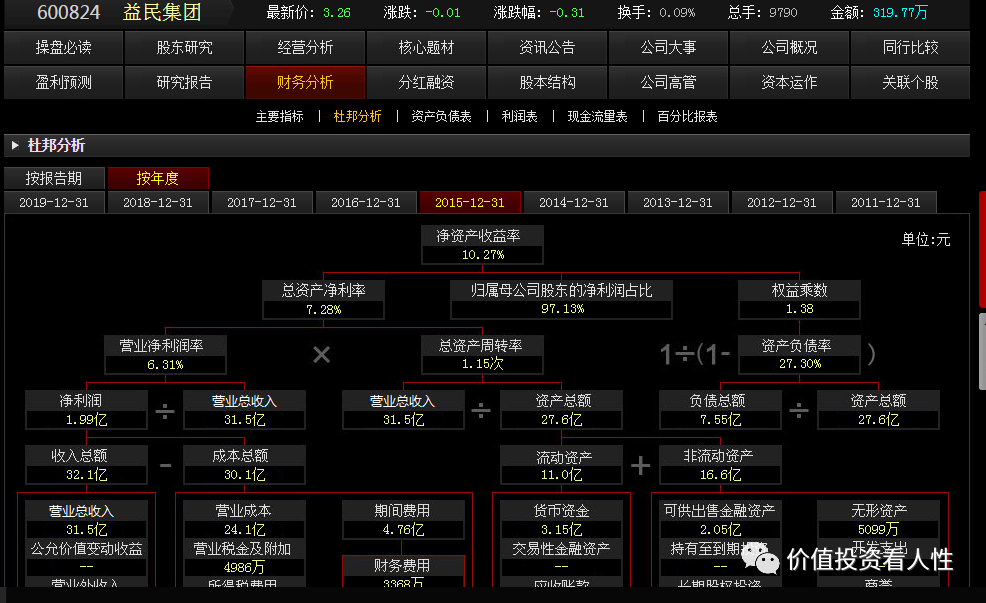
Task: Click the 流动资产 11.0亿 node
Action: (x=562, y=465)
